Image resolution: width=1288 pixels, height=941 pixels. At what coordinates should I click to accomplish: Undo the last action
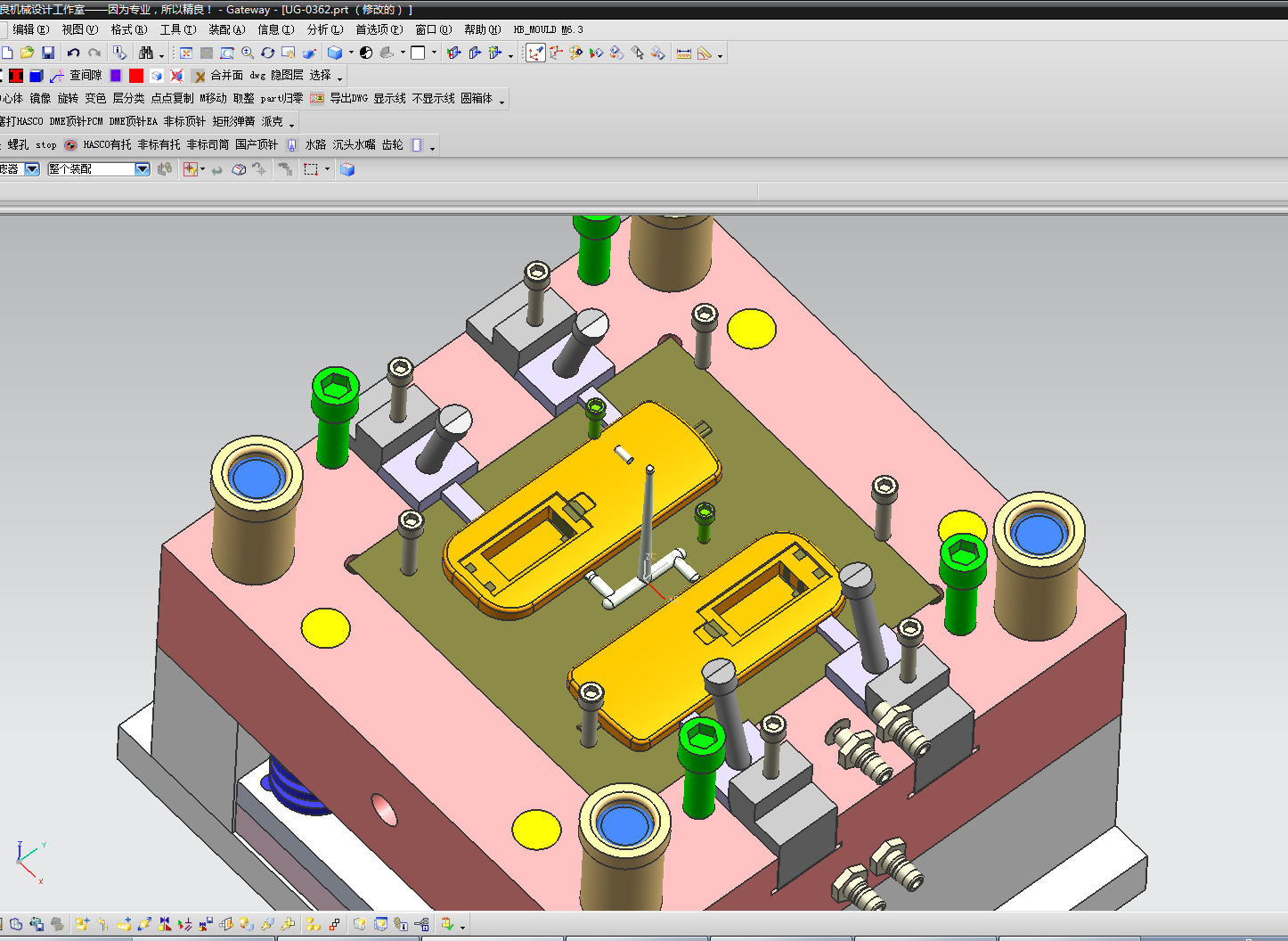(74, 53)
